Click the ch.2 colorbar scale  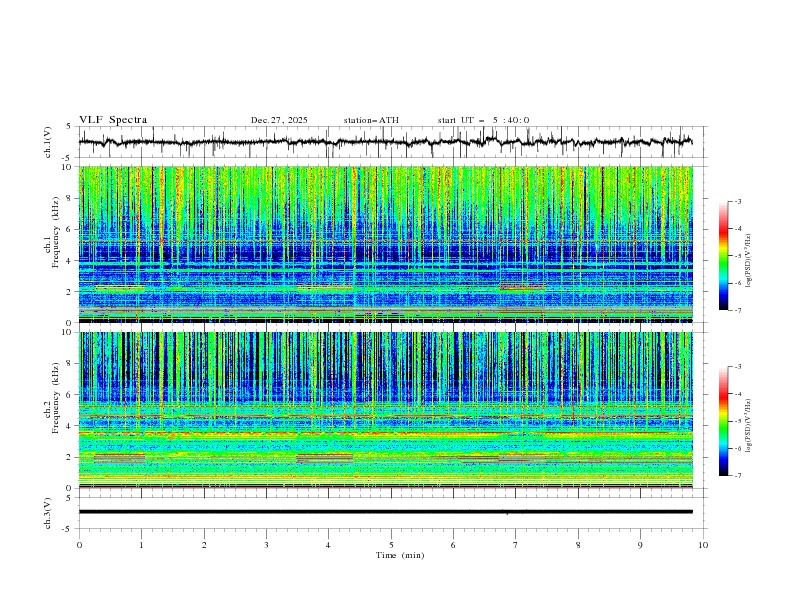click(723, 421)
